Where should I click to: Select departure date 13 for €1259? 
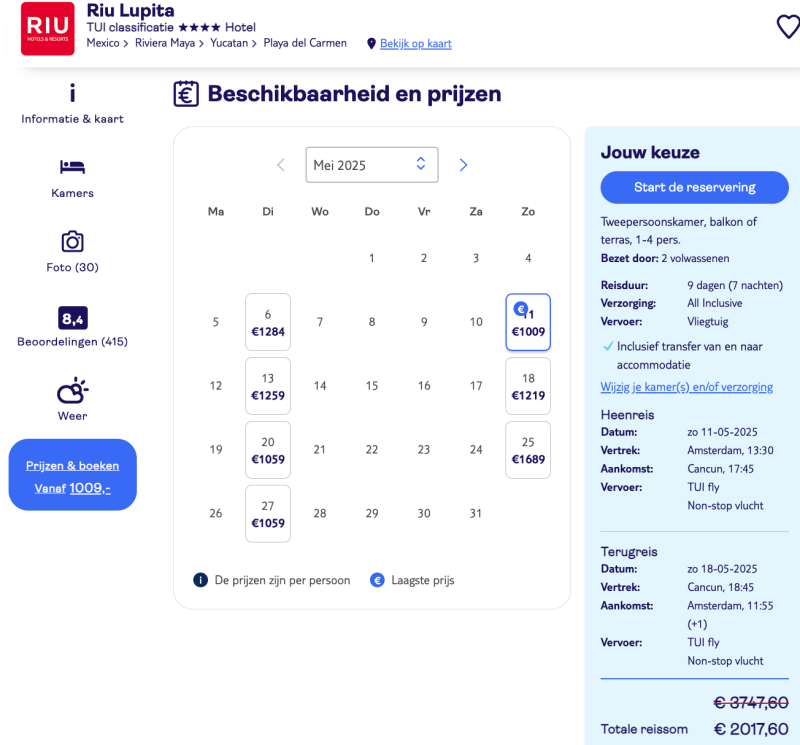[x=268, y=386]
